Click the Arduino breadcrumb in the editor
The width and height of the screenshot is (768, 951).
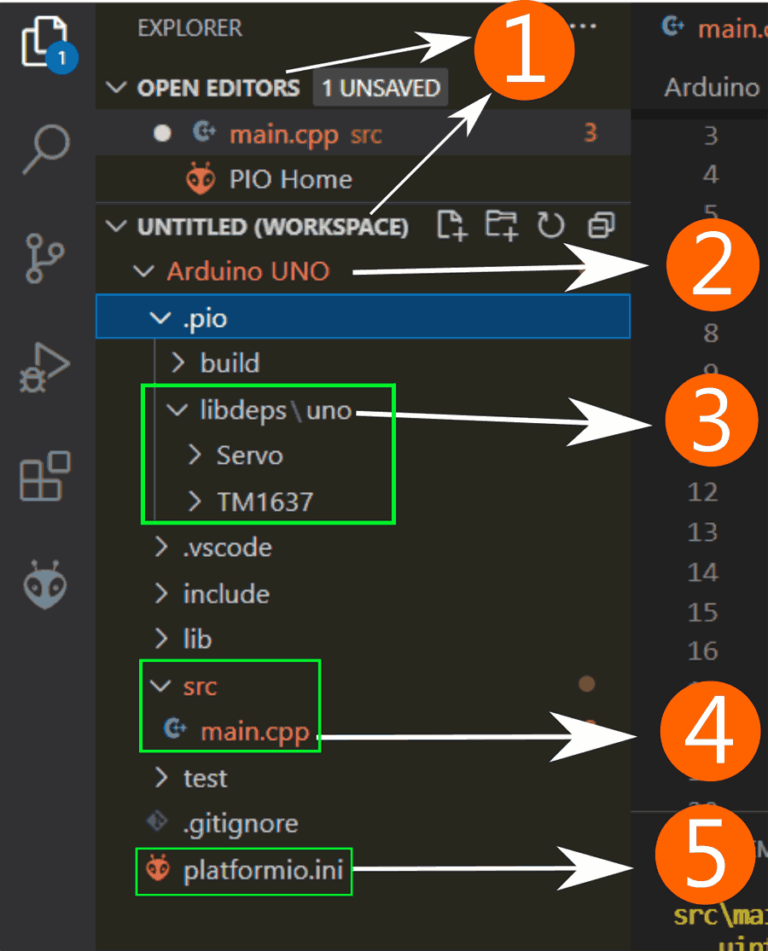712,87
